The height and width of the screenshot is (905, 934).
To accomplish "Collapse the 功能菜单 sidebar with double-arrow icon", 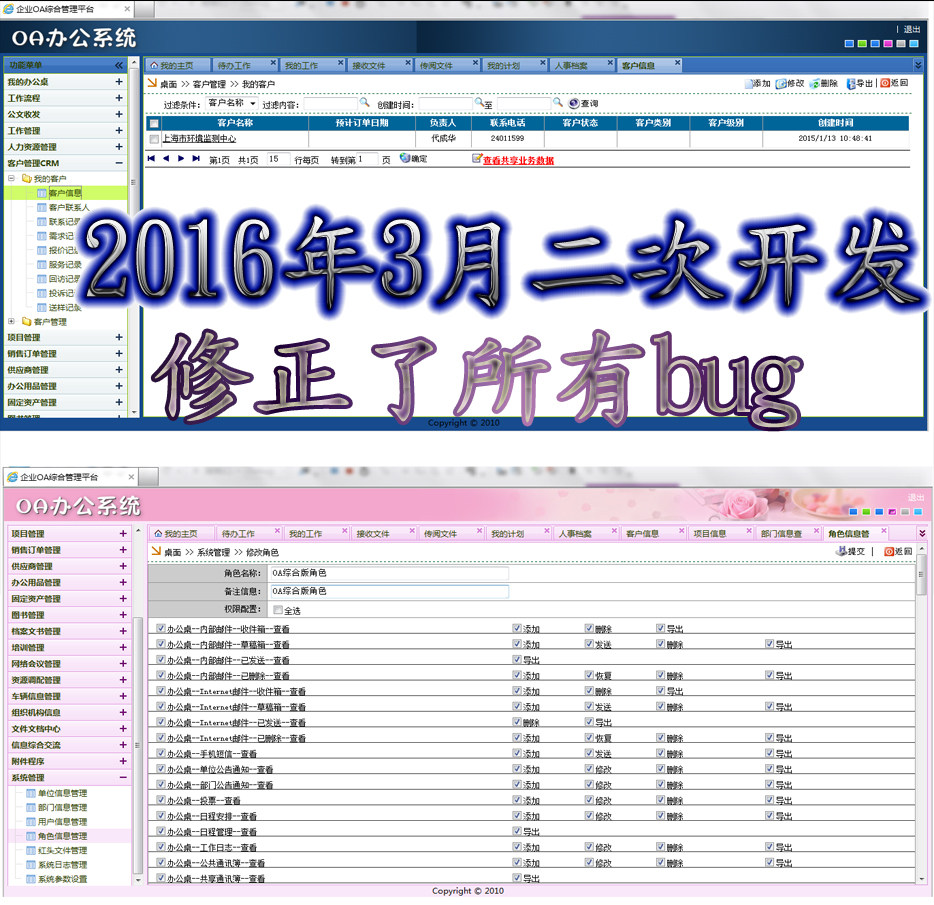I will 119,65.
